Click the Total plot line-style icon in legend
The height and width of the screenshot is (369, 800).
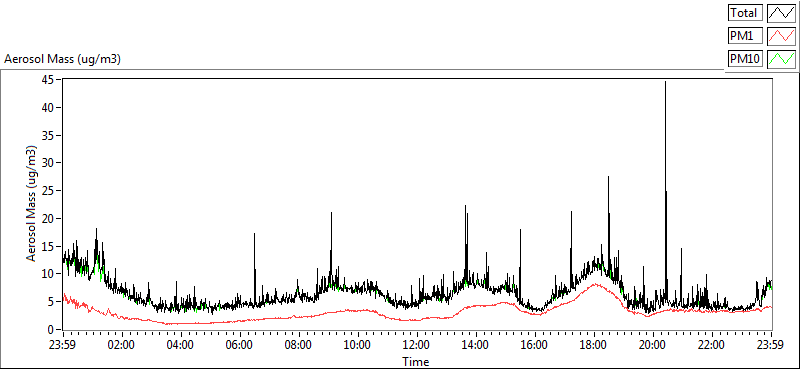pyautogui.click(x=781, y=12)
